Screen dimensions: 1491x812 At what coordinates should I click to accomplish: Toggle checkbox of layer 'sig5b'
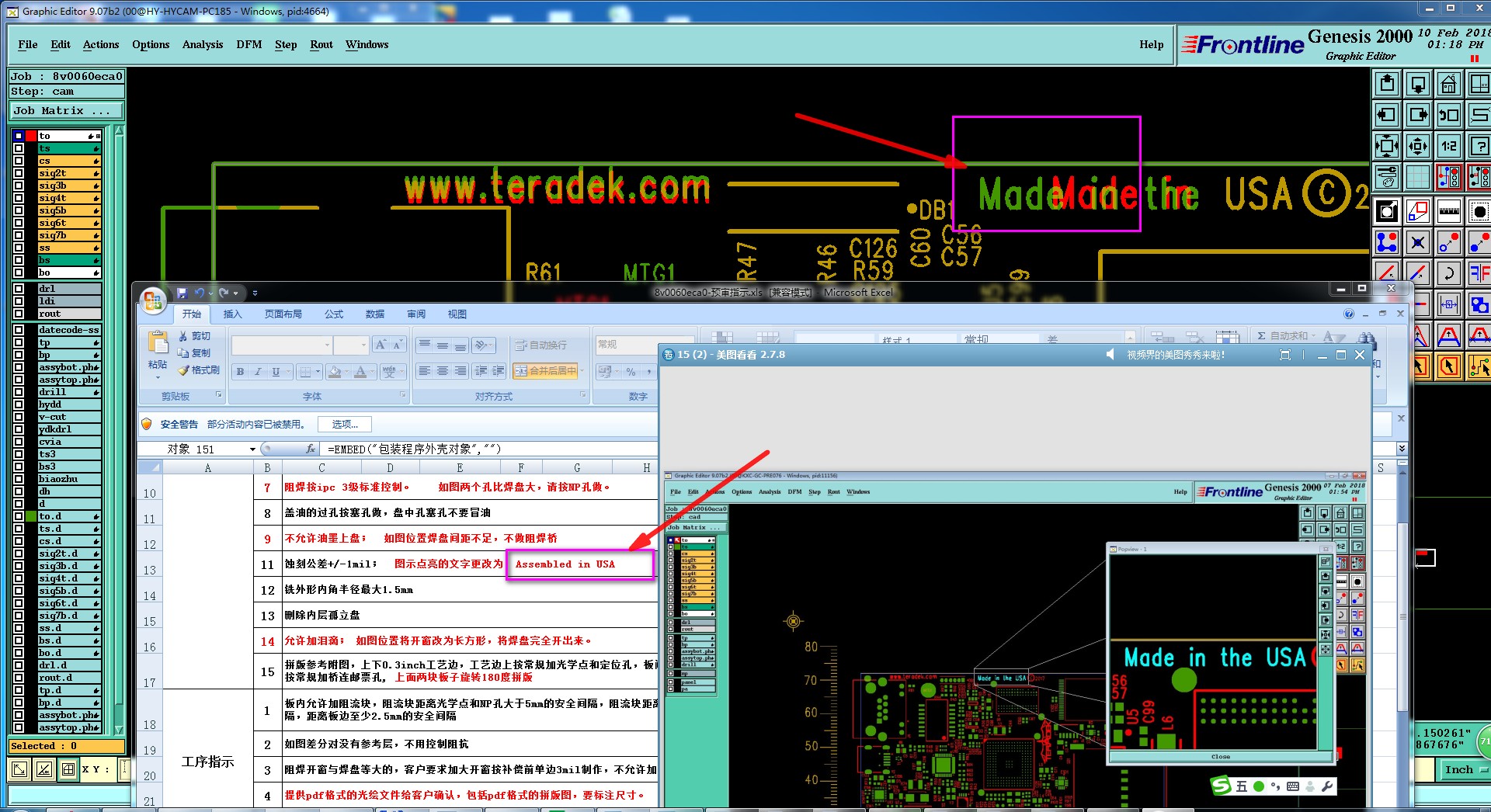tap(19, 210)
